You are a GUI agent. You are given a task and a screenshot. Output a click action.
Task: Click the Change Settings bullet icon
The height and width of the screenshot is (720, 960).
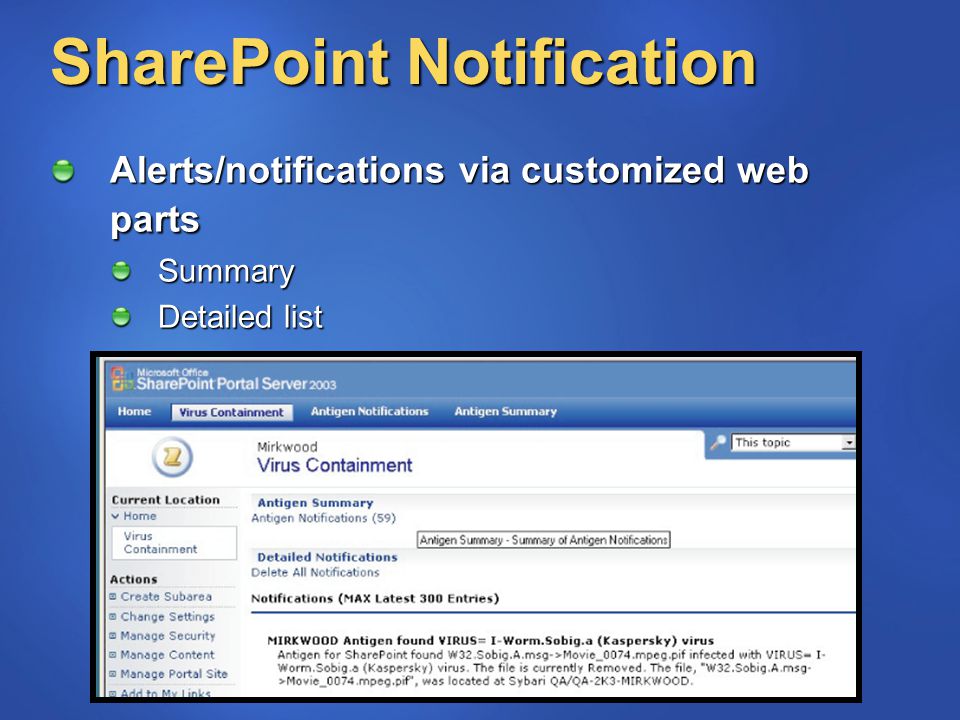[113, 617]
